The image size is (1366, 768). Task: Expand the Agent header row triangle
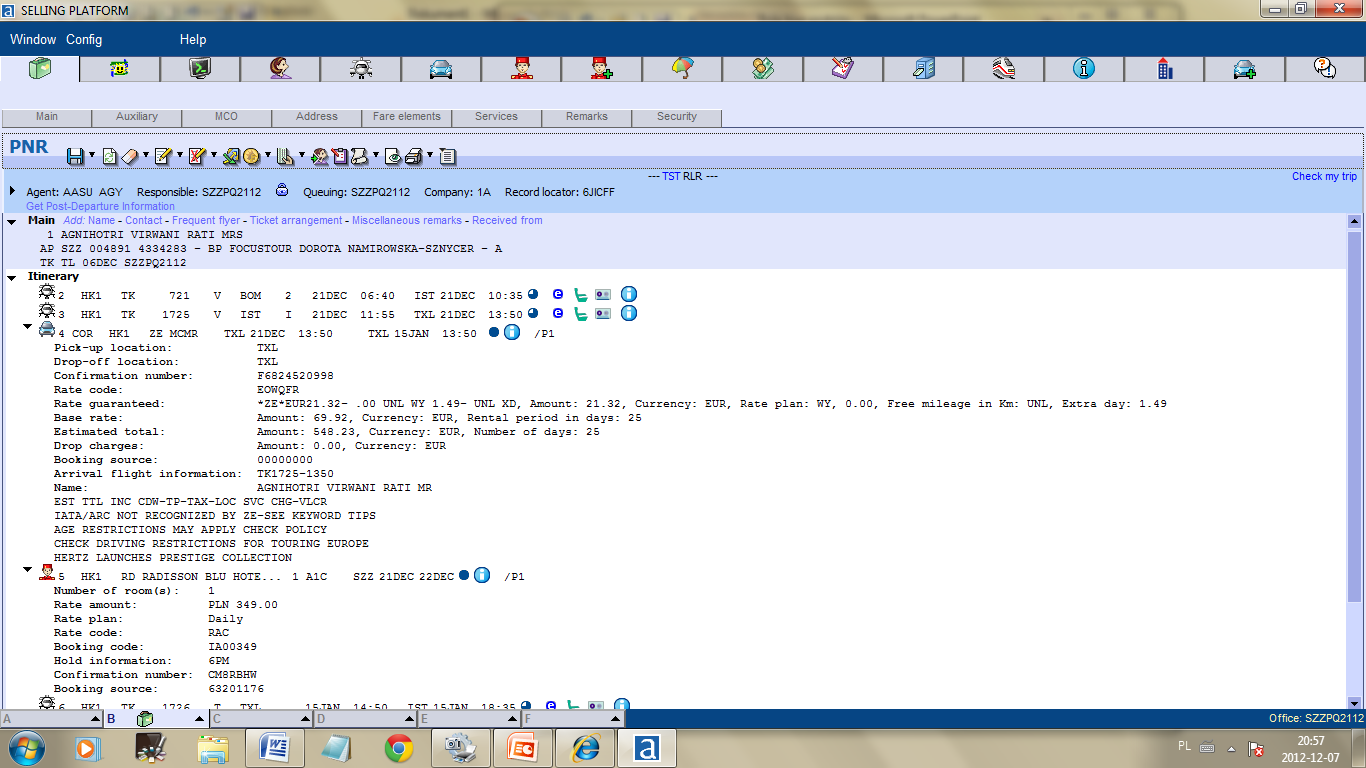[12, 190]
